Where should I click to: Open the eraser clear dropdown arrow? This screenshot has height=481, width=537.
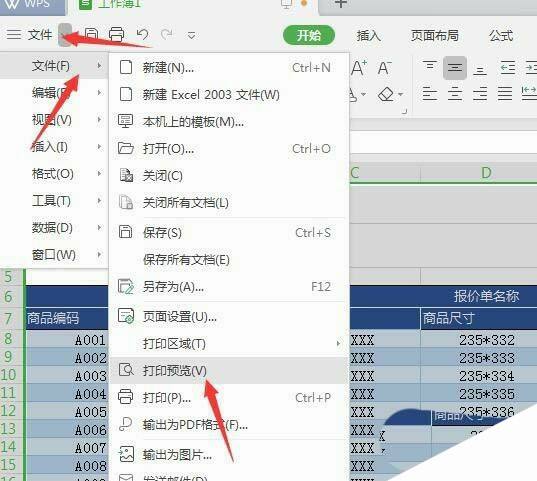click(x=401, y=94)
